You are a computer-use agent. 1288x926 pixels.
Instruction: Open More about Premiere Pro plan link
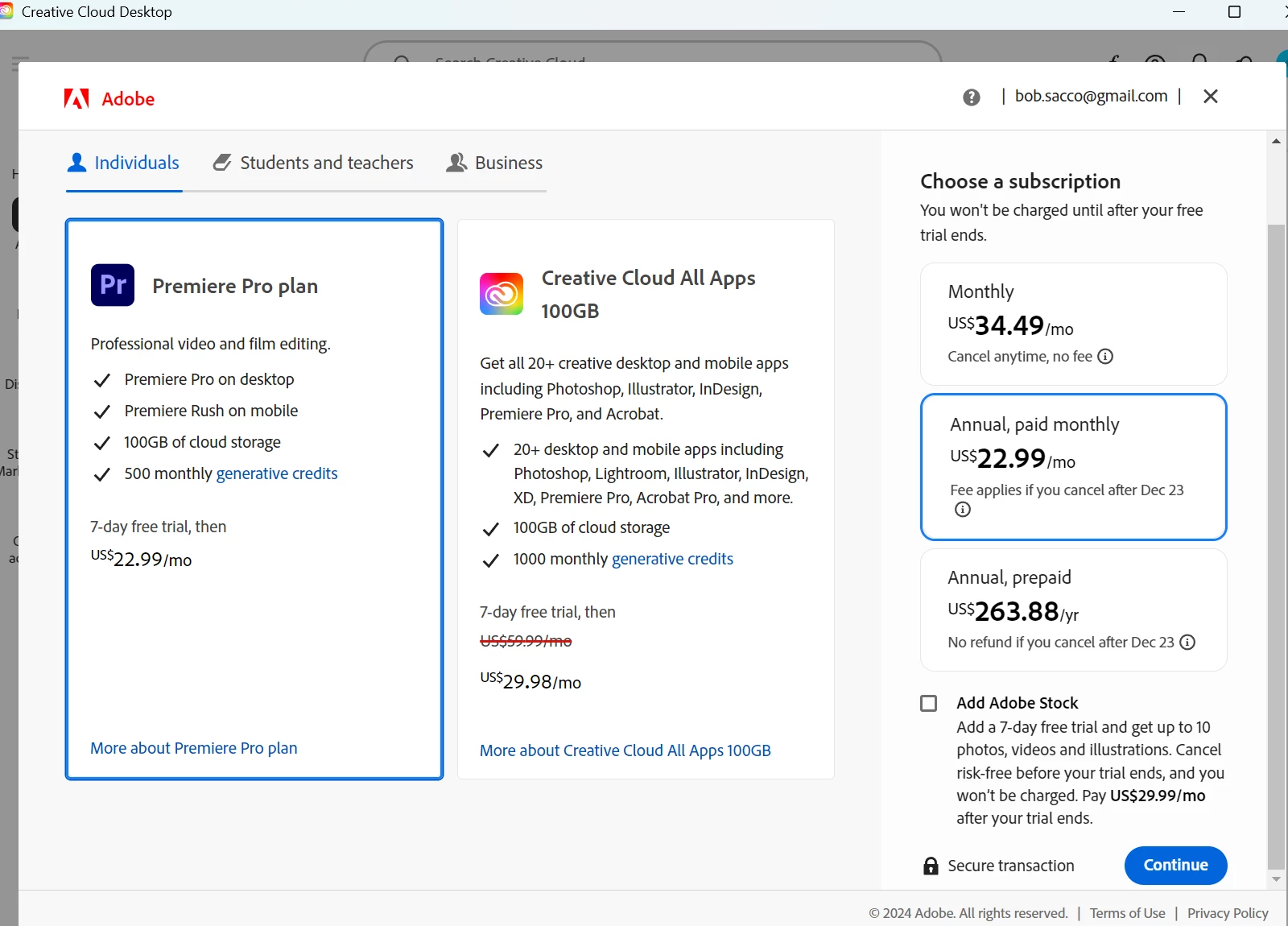194,748
